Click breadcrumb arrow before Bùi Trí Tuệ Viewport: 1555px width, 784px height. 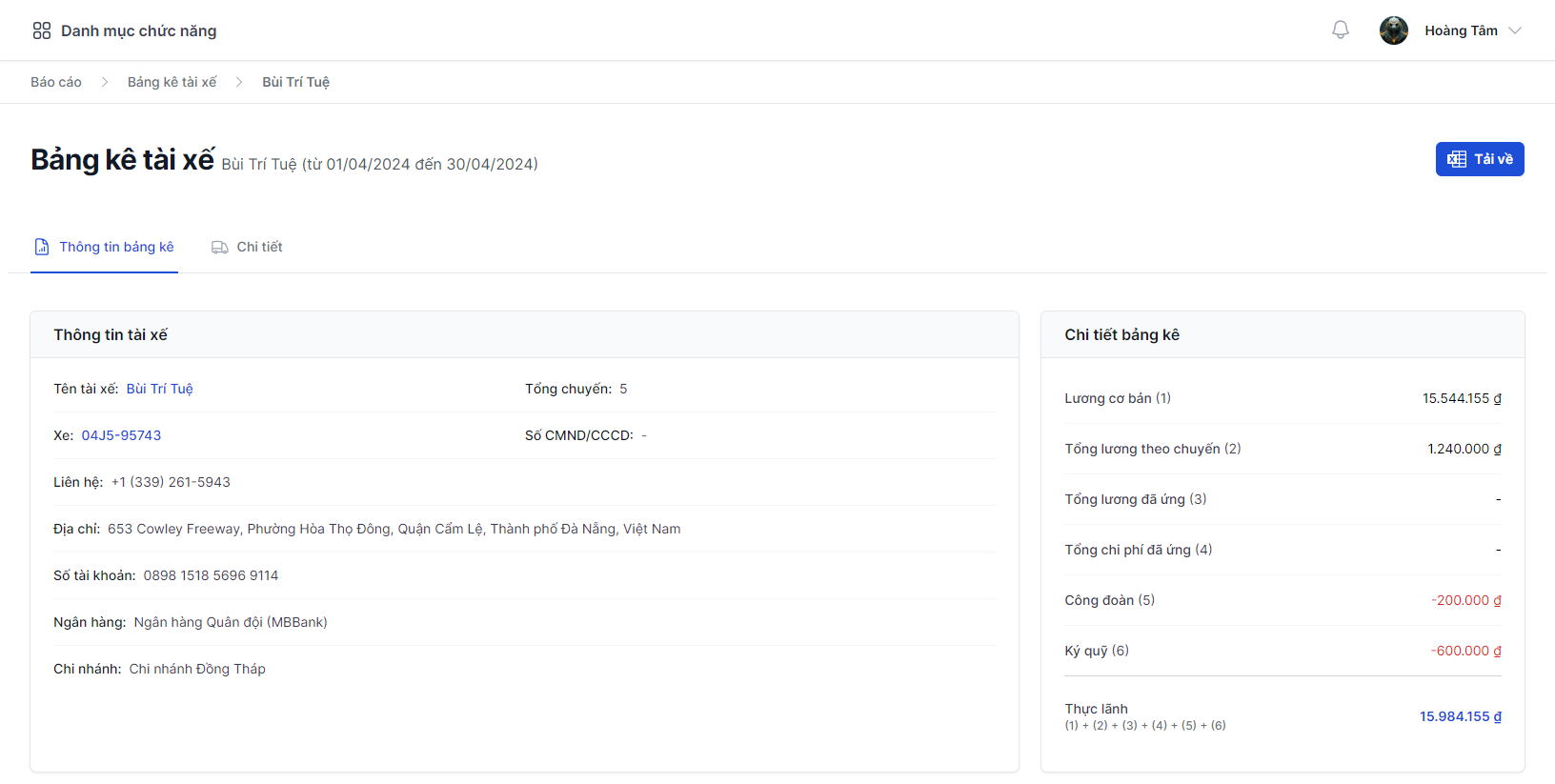point(239,82)
